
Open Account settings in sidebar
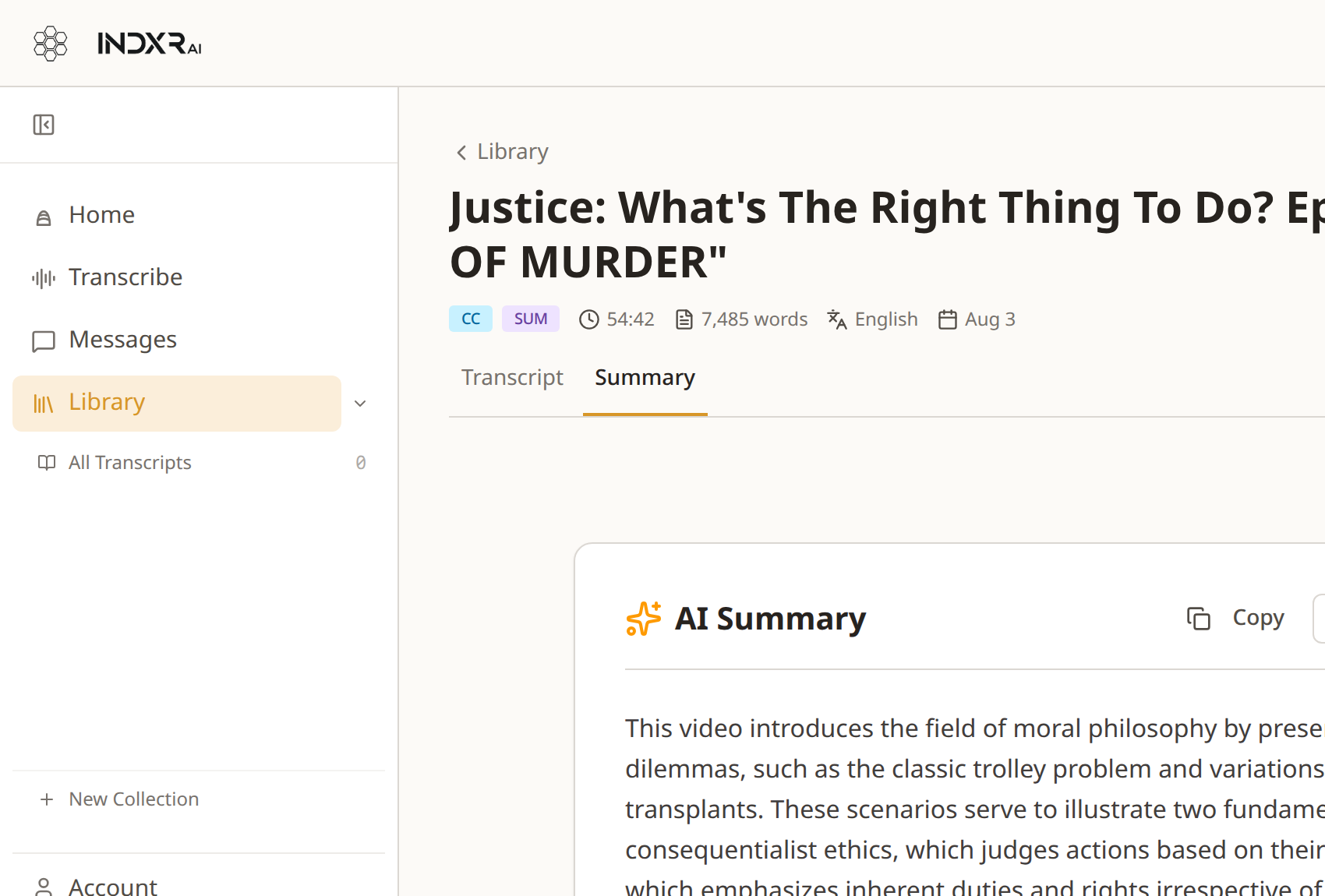point(112,887)
